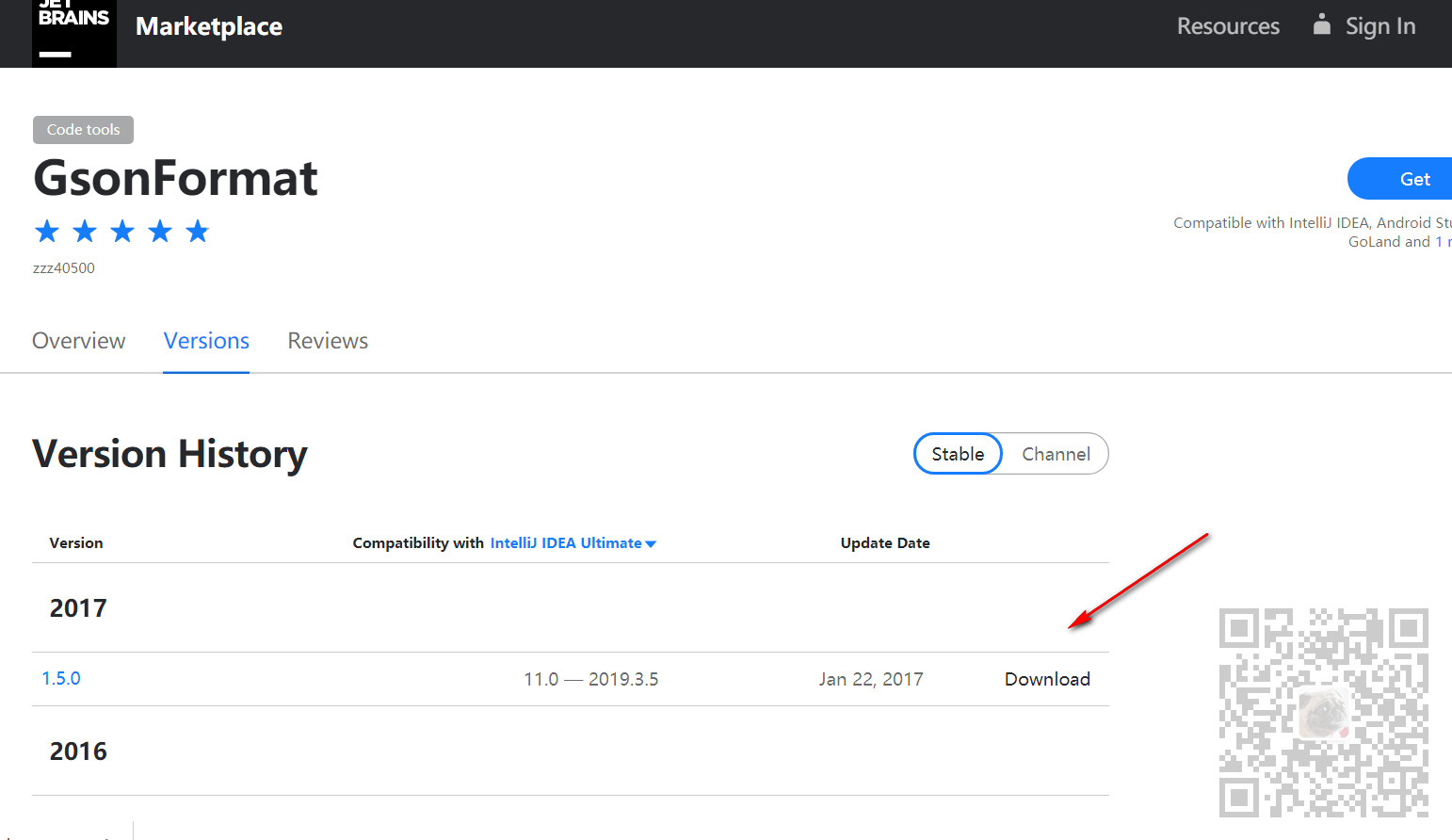
Task: Expand the IntelliJ IDEA Ultimate compatibility dropdown
Action: tap(573, 543)
